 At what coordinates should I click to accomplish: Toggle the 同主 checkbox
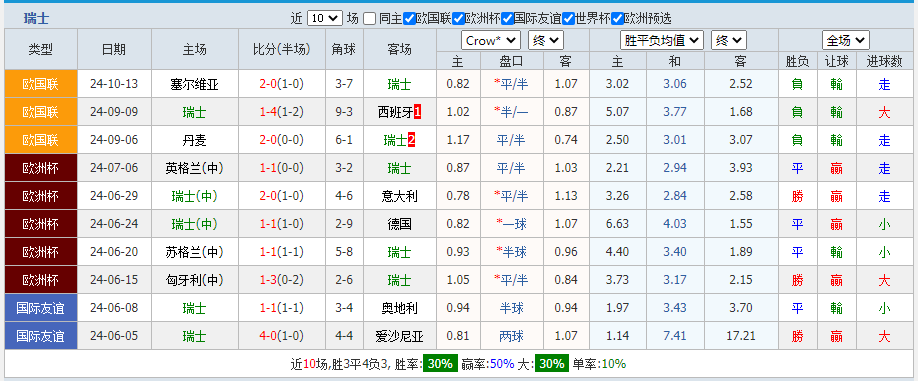point(369,19)
